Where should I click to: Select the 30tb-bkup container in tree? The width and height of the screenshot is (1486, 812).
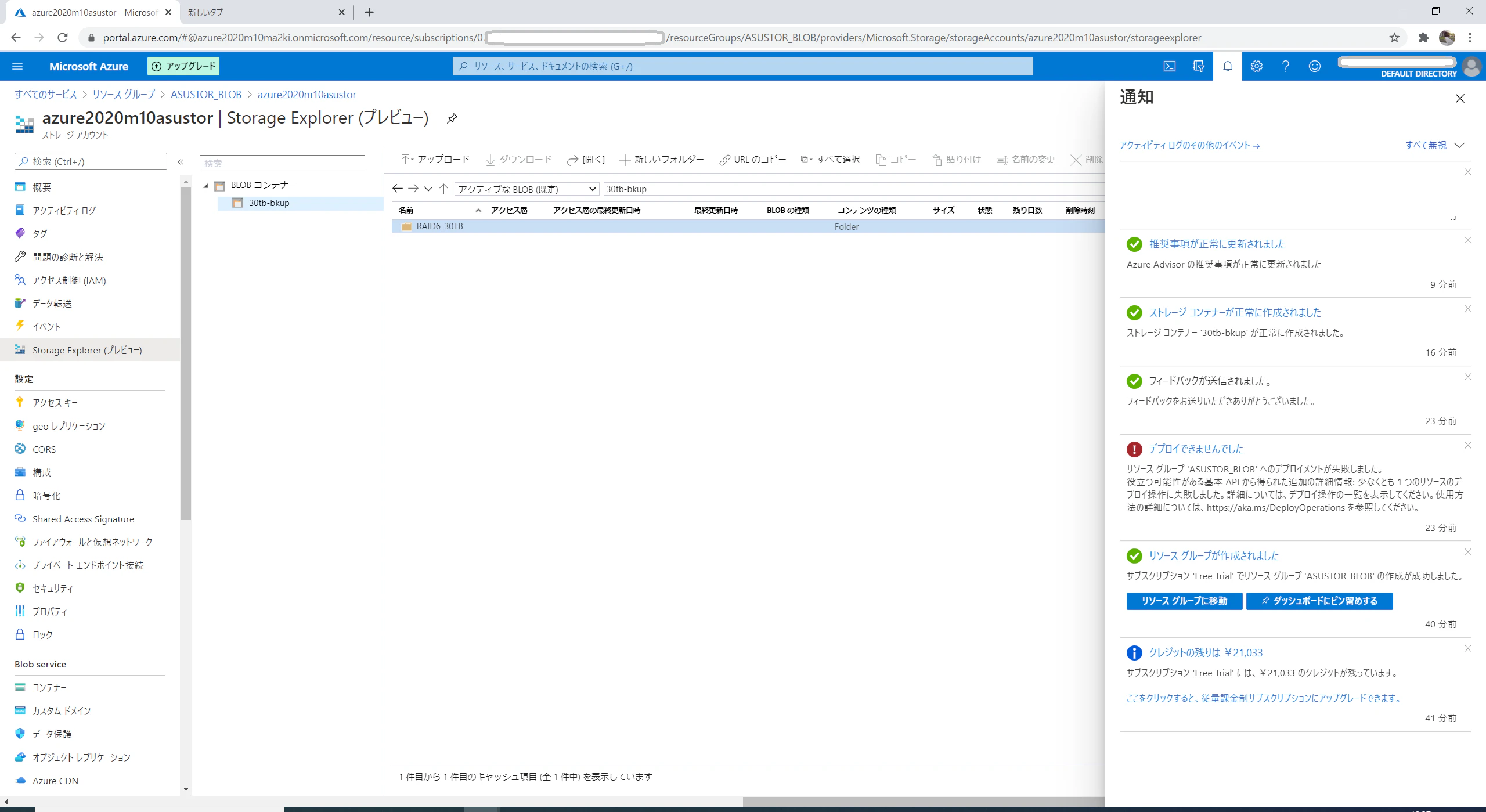pyautogui.click(x=269, y=203)
